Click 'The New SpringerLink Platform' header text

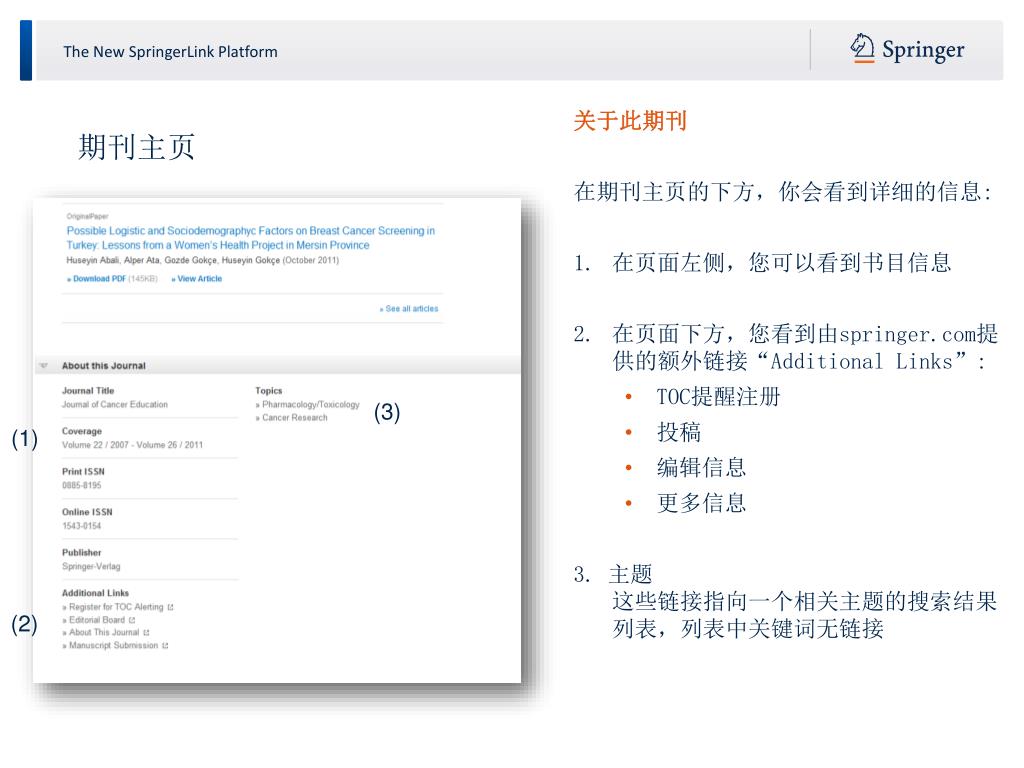pos(170,52)
